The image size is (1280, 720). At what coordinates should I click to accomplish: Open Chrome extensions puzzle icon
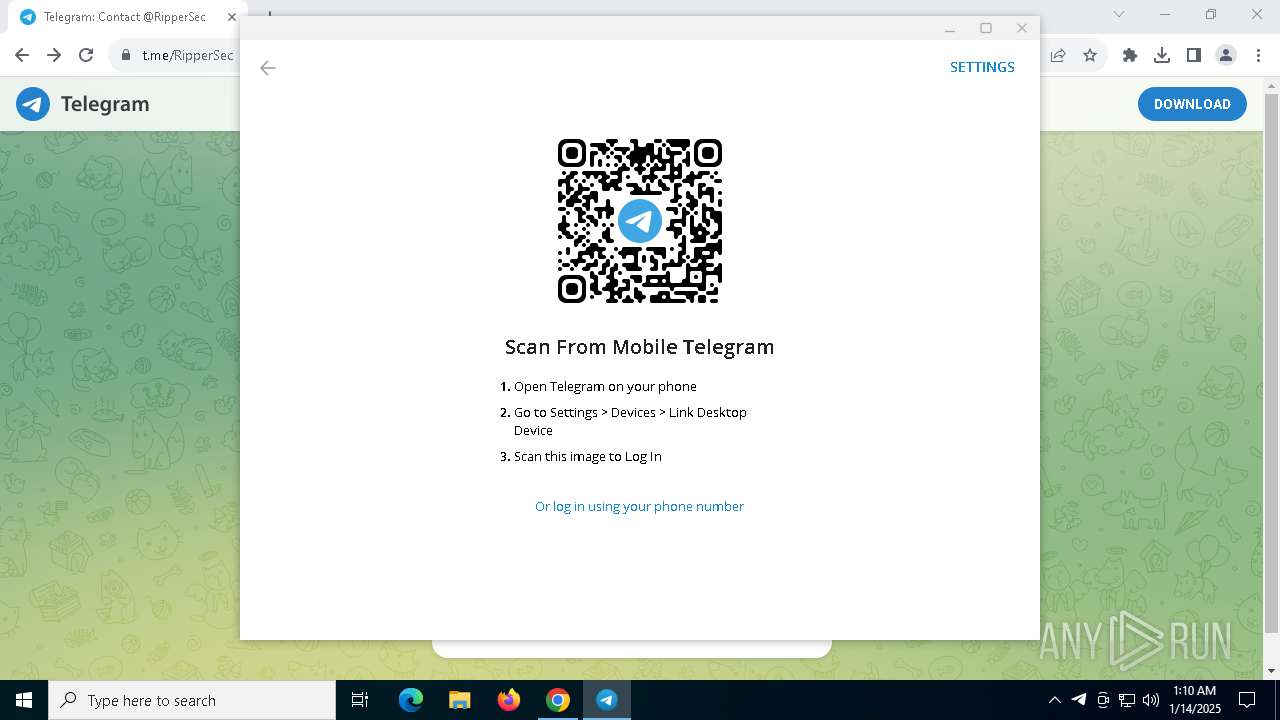pos(1130,55)
